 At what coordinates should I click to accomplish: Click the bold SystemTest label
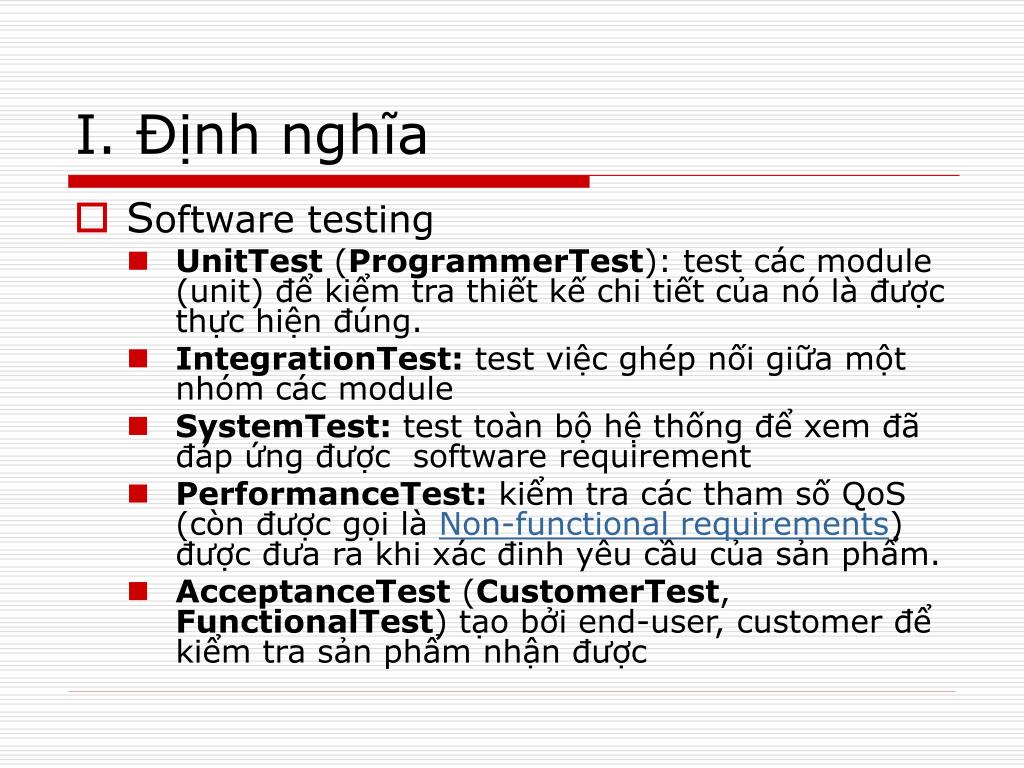pyautogui.click(x=283, y=427)
